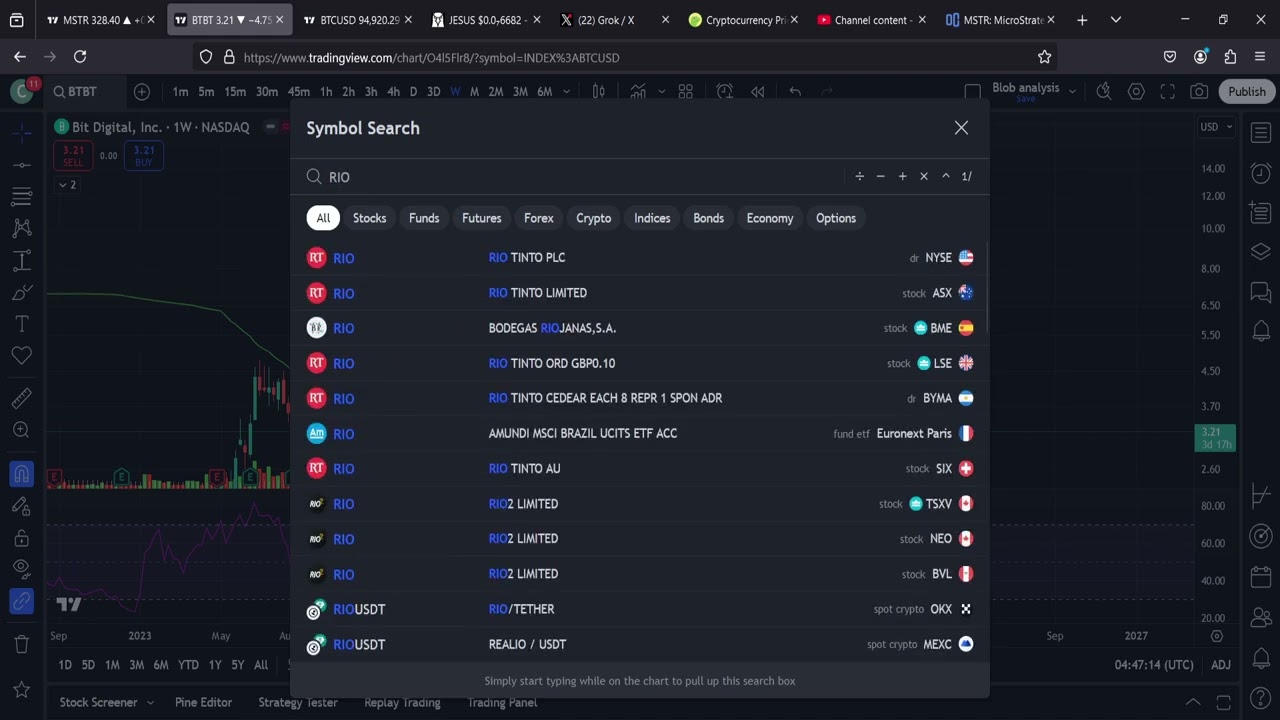Screen dimensions: 1280x720
Task: Filter search results by Forex
Action: point(538,218)
